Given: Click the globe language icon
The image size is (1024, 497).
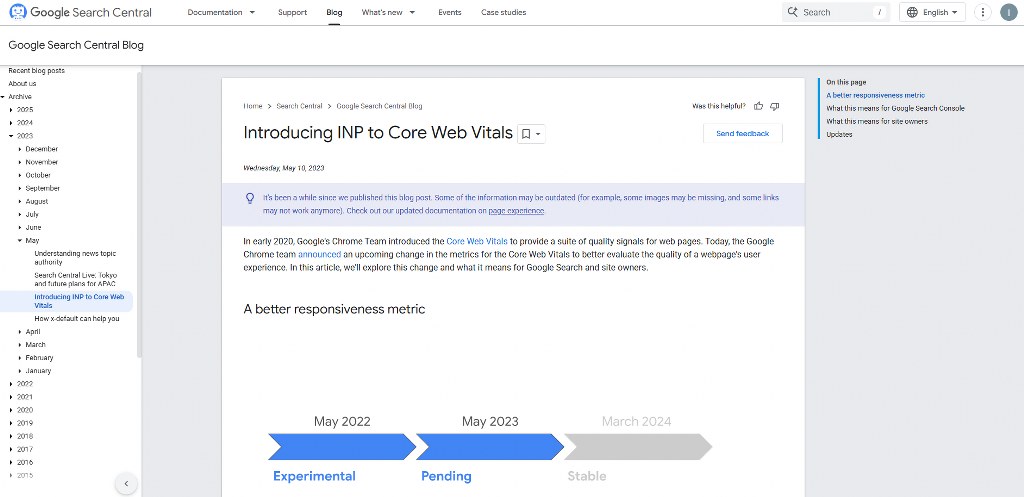Looking at the screenshot, I should pyautogui.click(x=912, y=12).
